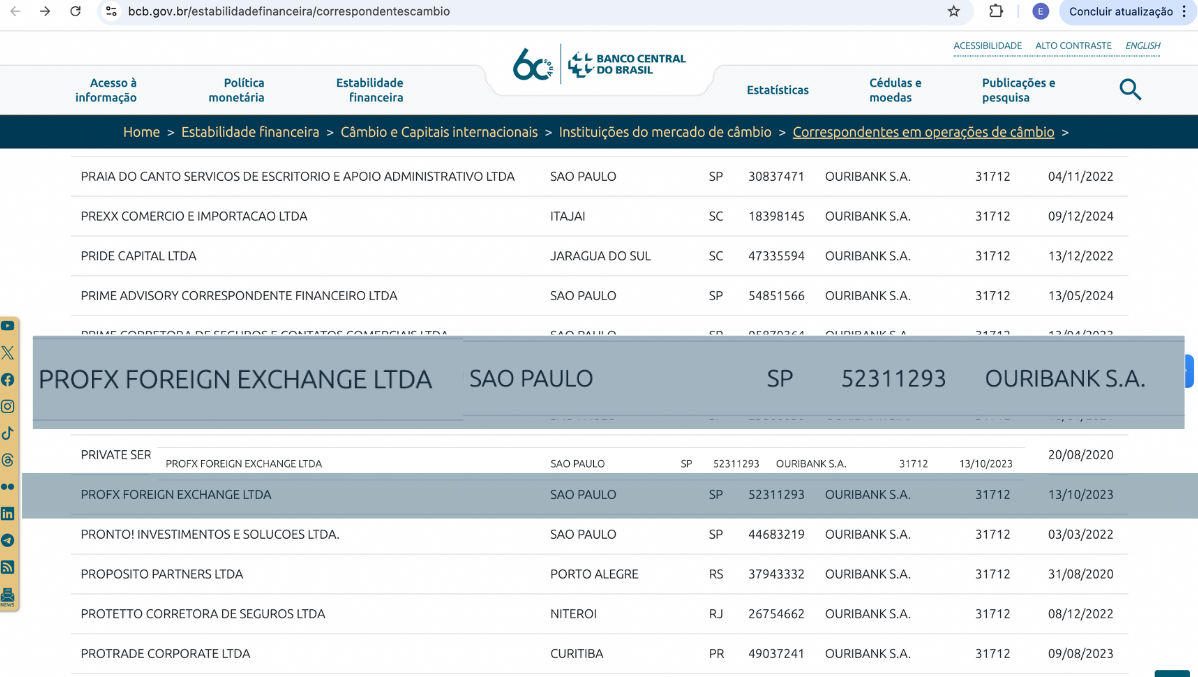The image size is (1198, 677).
Task: Open the Chrome three-dot menu
Action: [1184, 11]
